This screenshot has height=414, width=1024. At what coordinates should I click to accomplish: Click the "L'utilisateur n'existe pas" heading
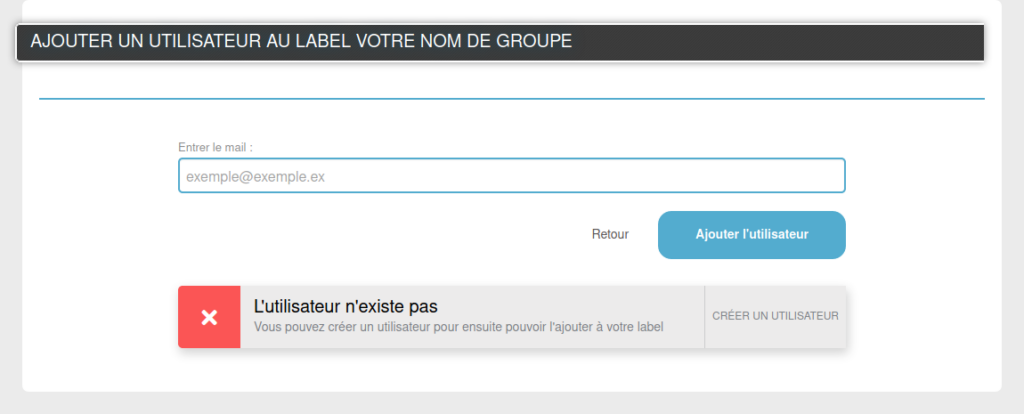(345, 306)
